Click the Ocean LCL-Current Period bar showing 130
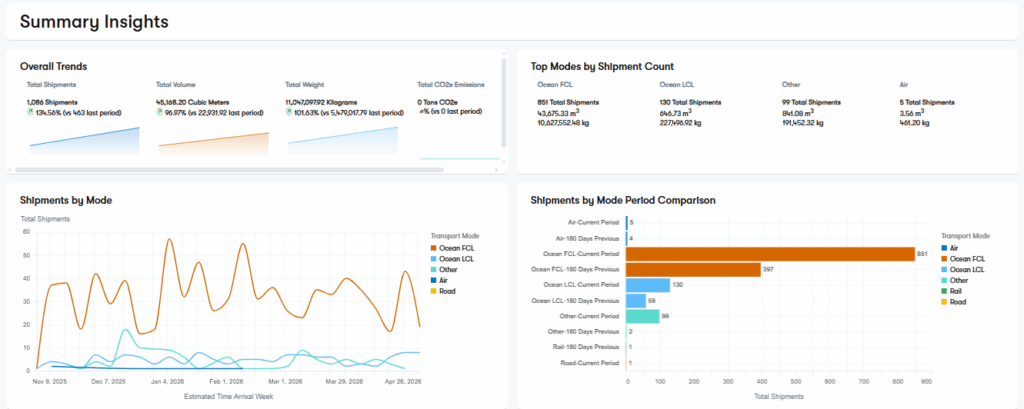Screen dimensions: 1024x409 648,285
